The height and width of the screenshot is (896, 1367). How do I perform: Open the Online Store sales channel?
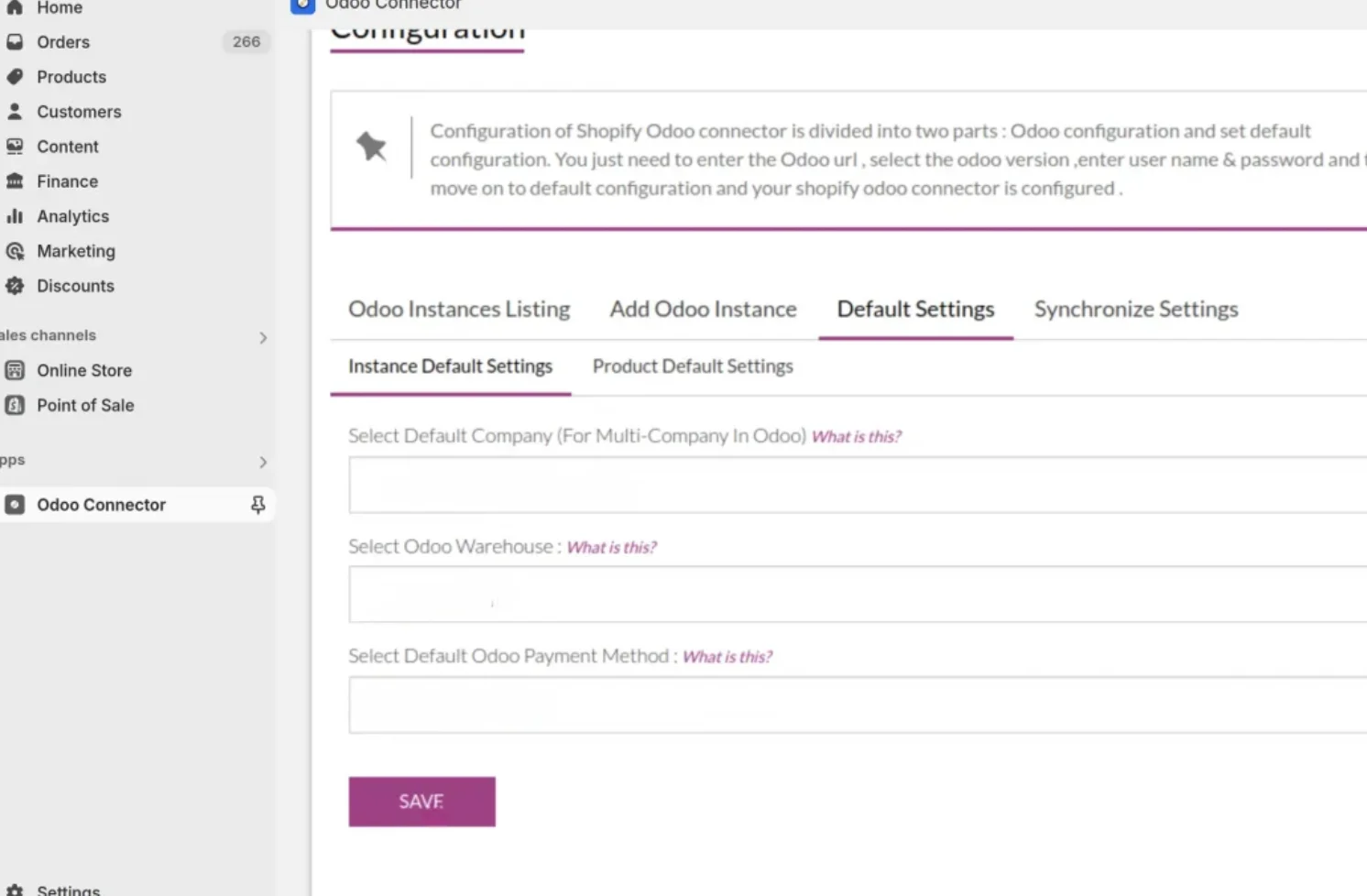[84, 370]
